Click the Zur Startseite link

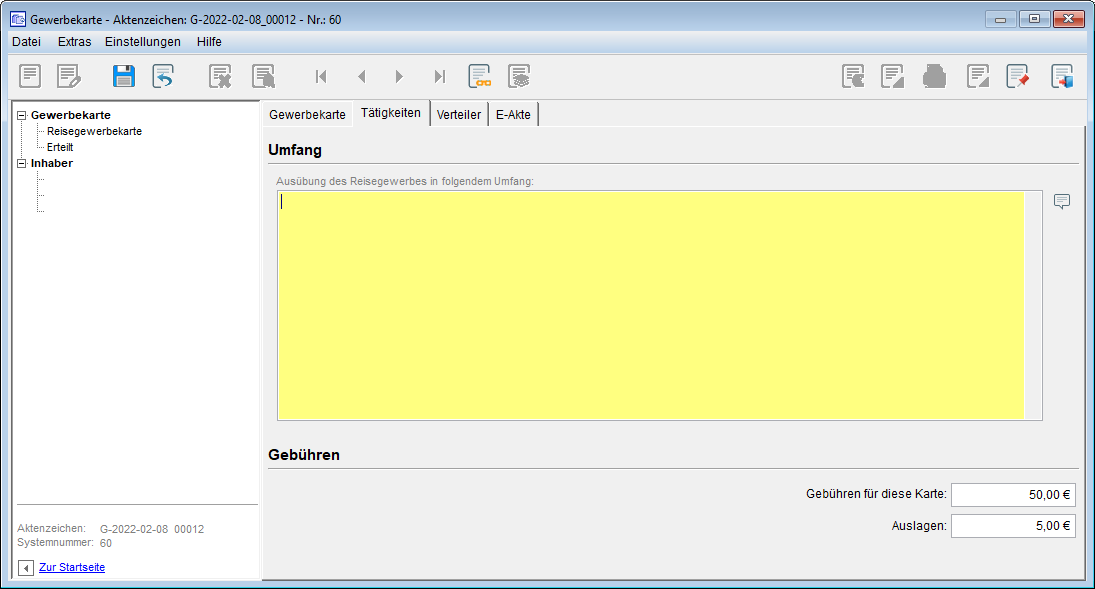point(72,567)
